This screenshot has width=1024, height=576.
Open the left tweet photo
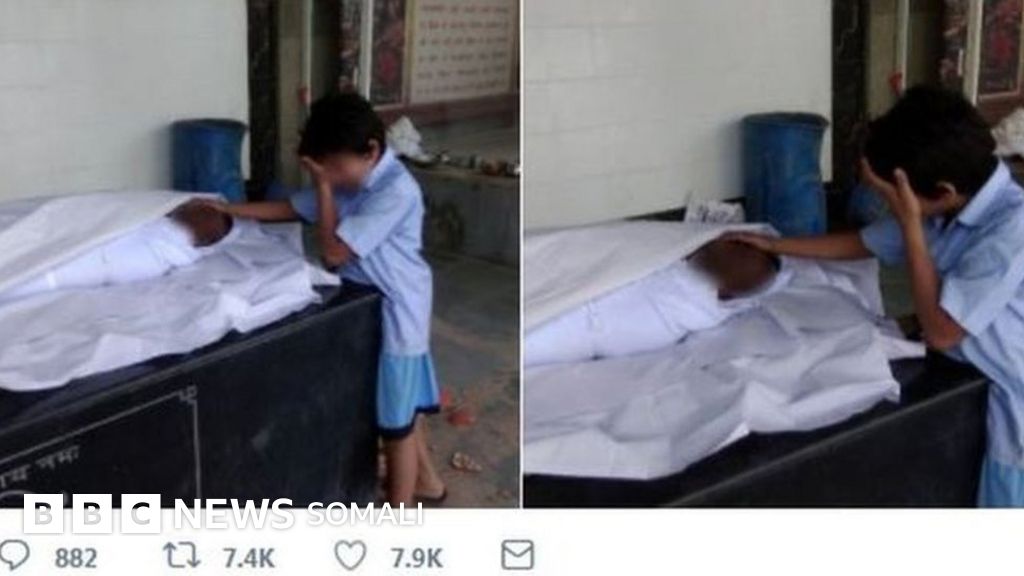pos(260,253)
